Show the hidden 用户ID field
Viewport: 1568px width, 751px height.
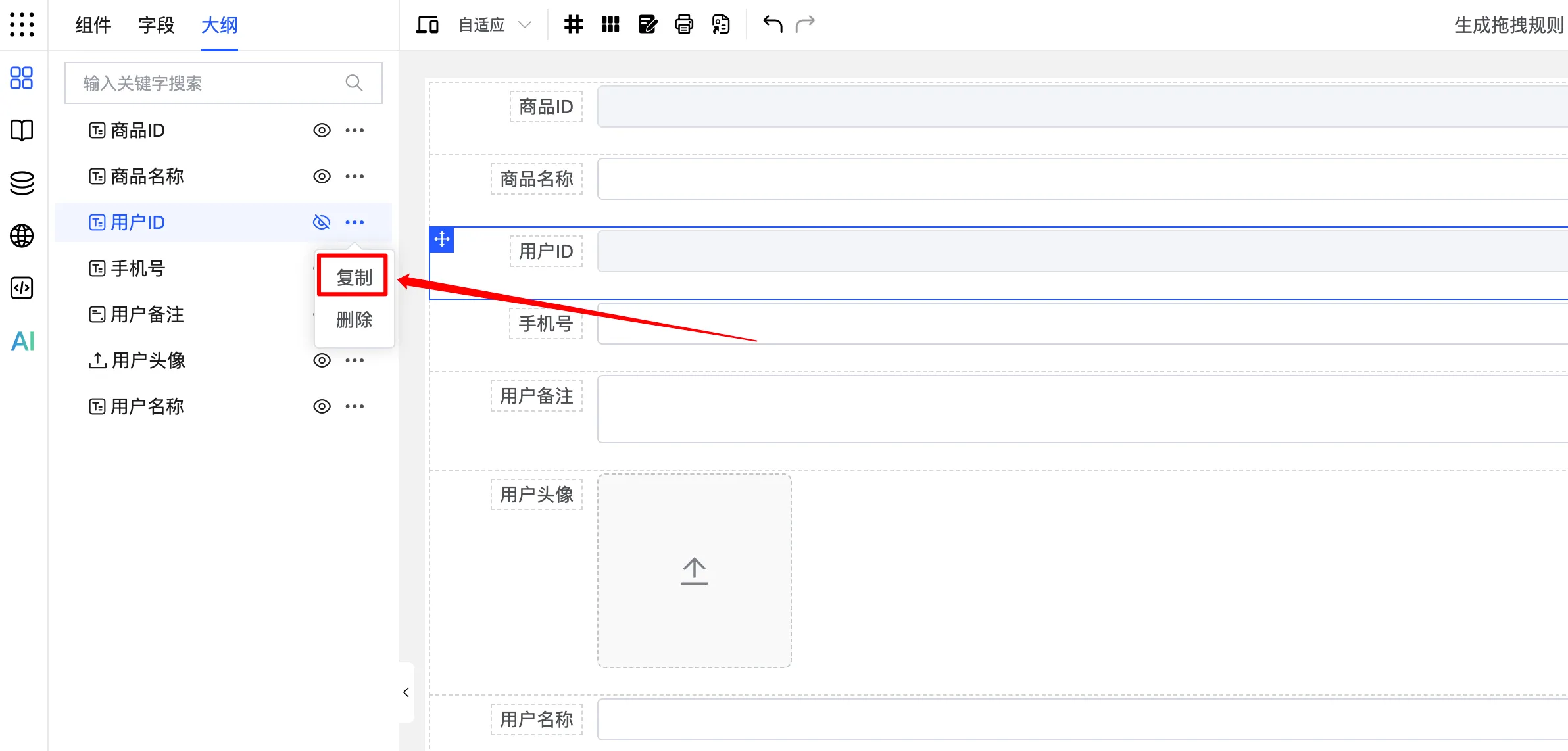322,222
